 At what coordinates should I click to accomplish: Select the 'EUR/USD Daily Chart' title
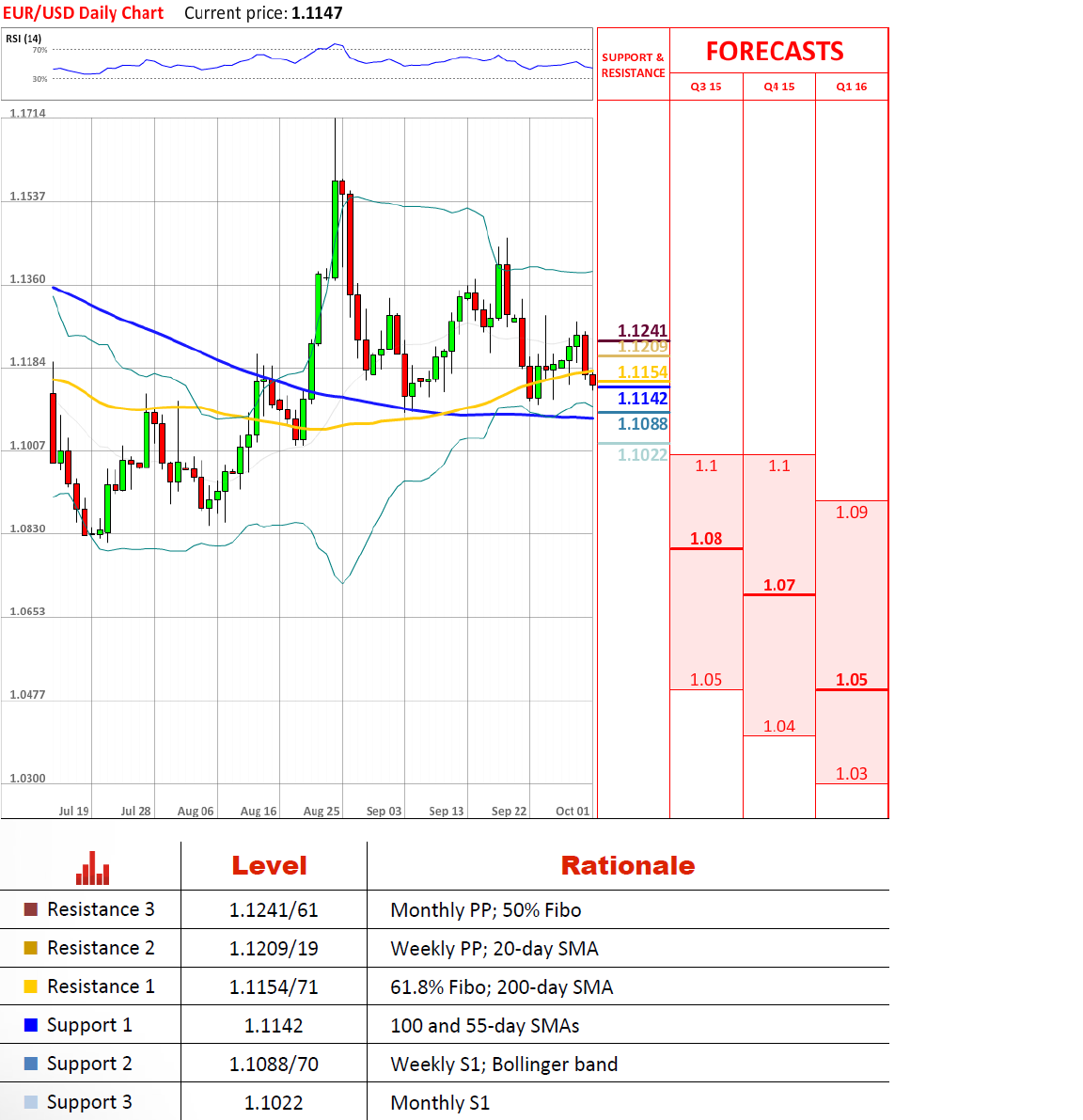[x=84, y=13]
